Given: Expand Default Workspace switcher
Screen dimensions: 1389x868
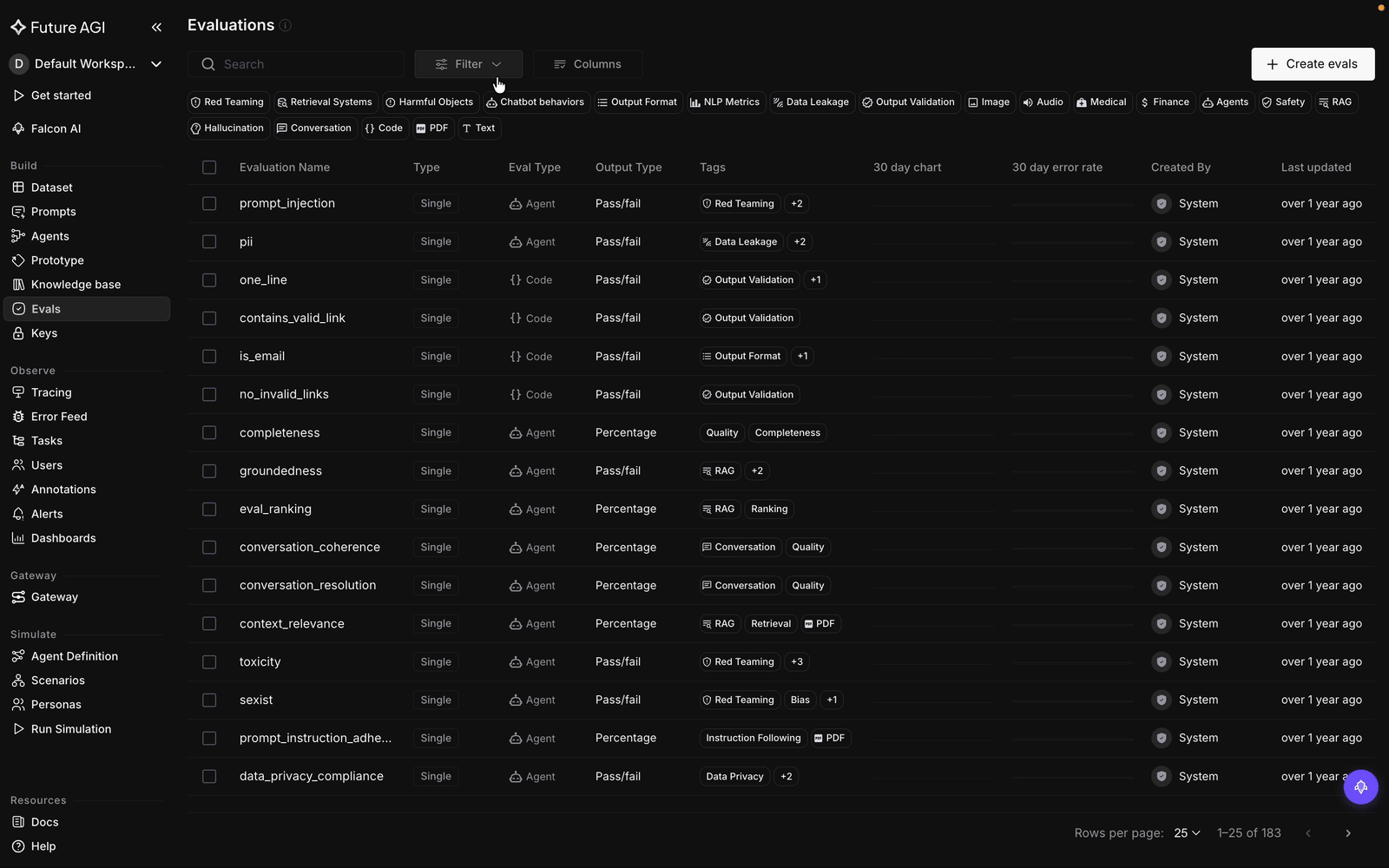Looking at the screenshot, I should pos(87,63).
